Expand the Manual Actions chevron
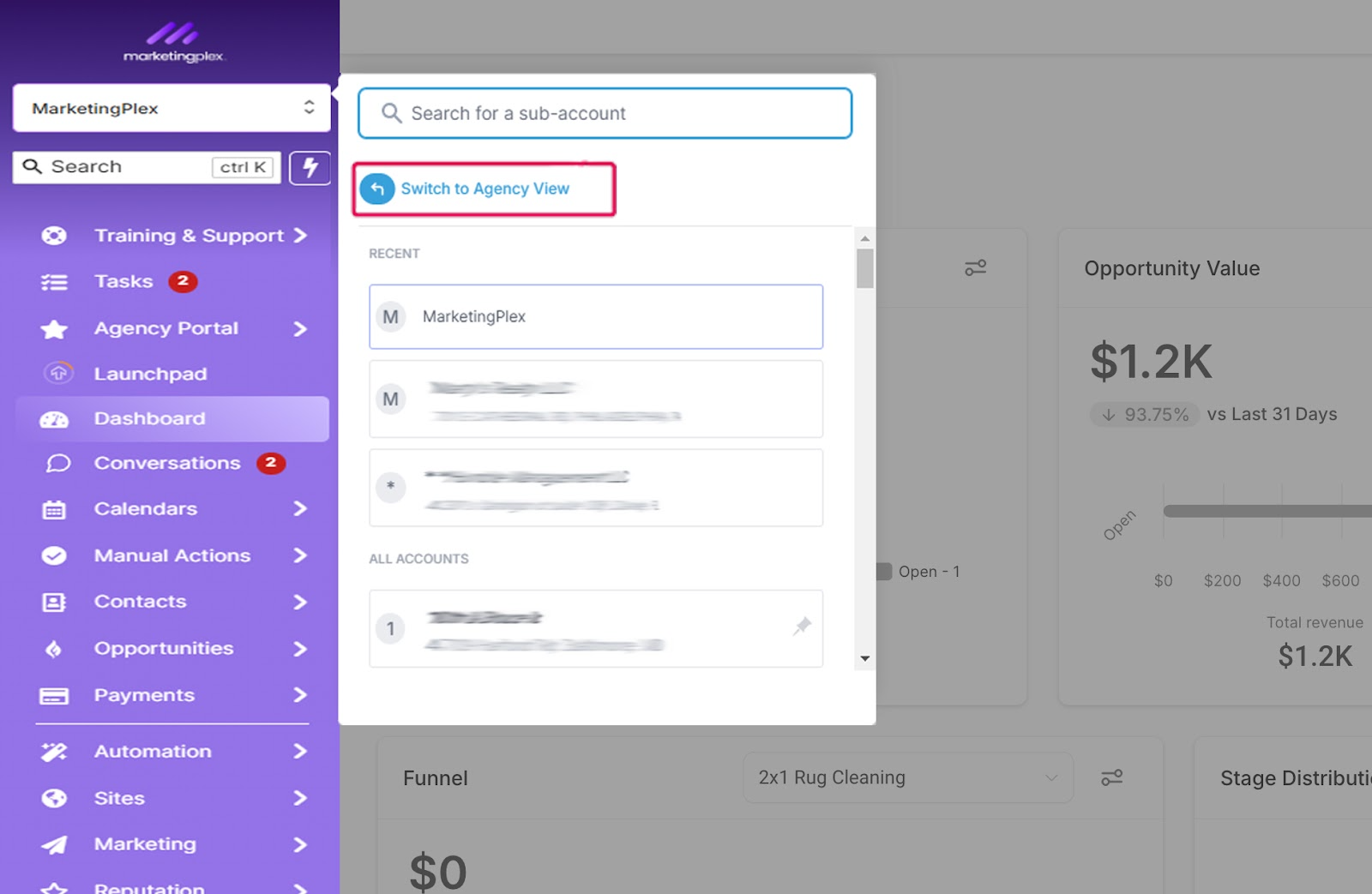 [x=300, y=556]
